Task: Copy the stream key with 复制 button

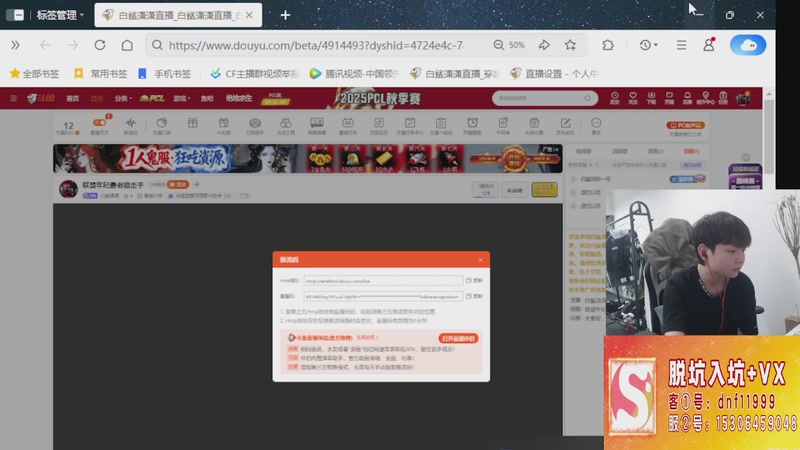Action: click(474, 296)
